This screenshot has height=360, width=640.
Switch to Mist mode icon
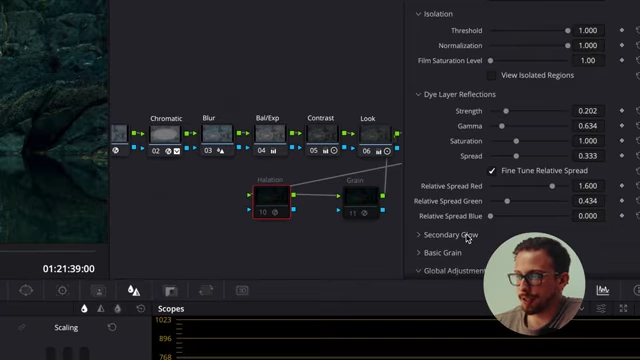[x=118, y=309]
